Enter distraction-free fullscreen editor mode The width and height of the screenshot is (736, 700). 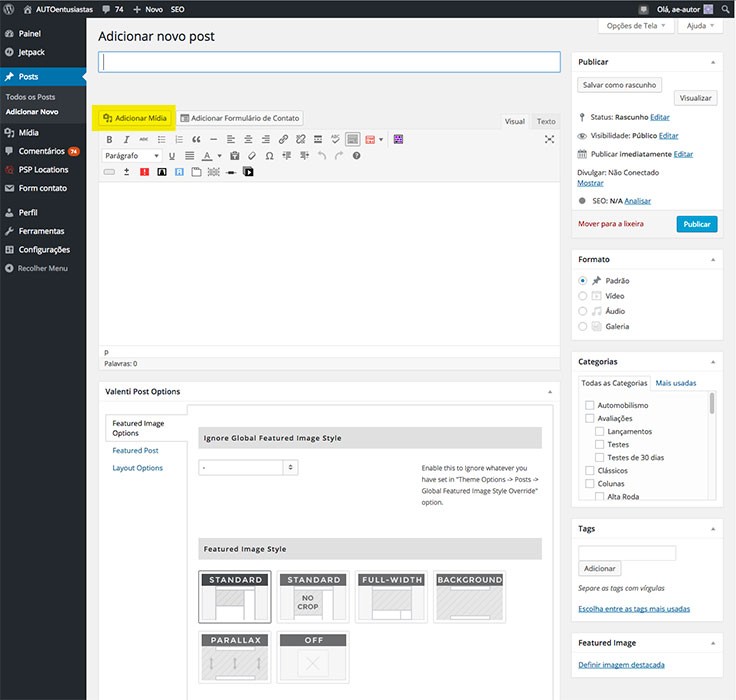549,140
